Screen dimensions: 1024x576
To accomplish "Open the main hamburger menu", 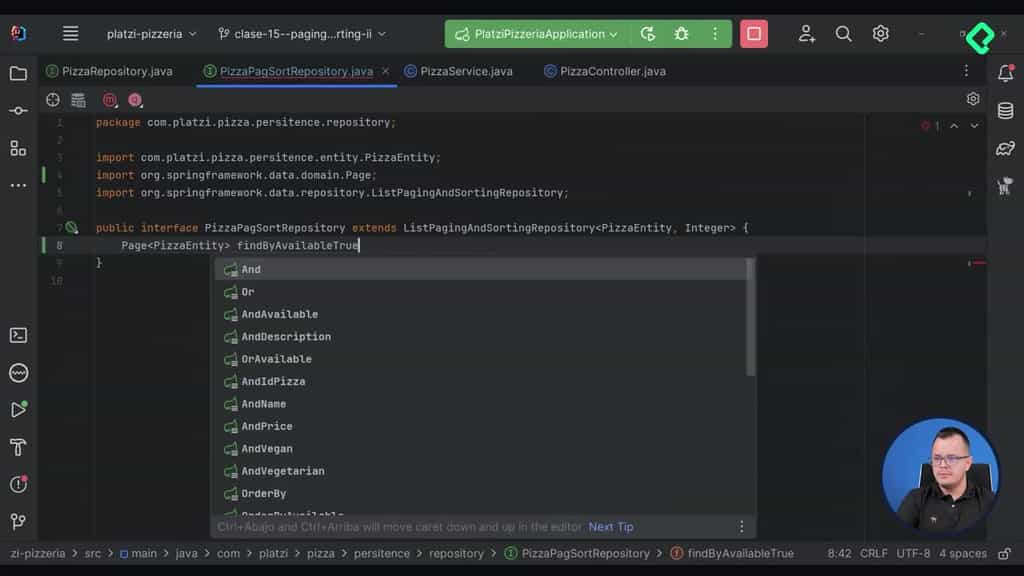I will [x=70, y=33].
